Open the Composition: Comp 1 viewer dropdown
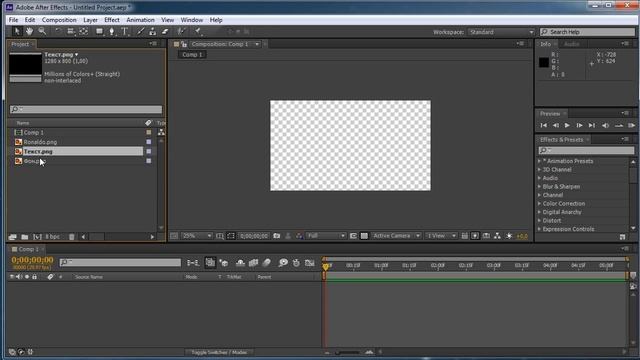This screenshot has width=640, height=360. coord(257,44)
